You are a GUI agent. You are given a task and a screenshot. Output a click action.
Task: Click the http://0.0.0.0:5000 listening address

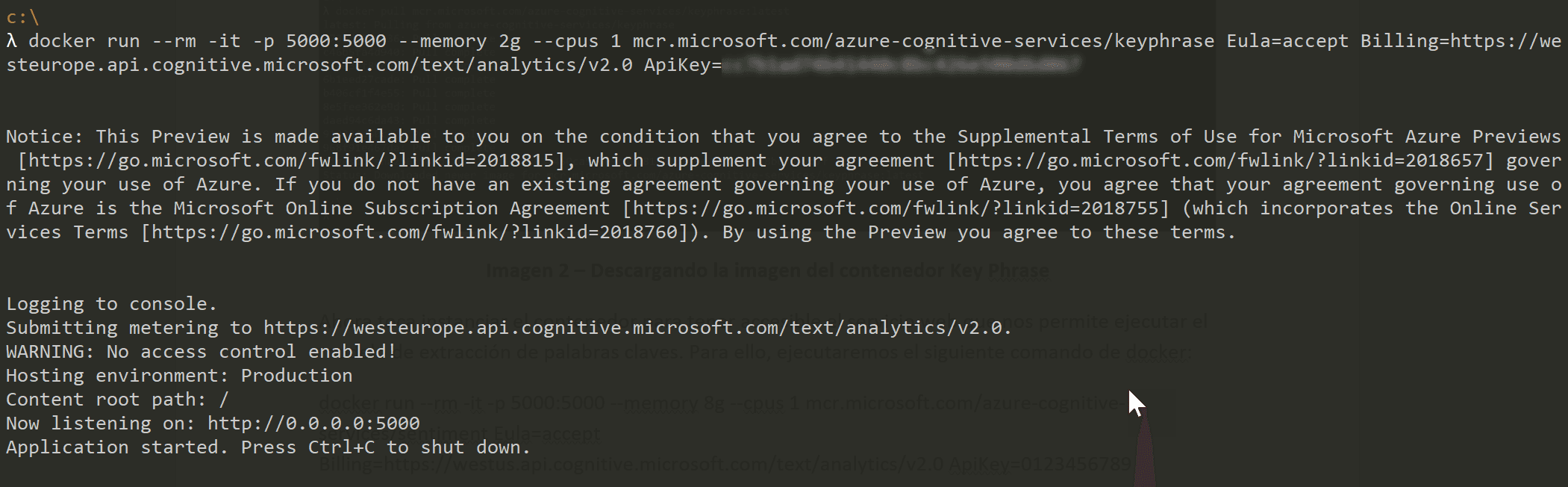(313, 424)
